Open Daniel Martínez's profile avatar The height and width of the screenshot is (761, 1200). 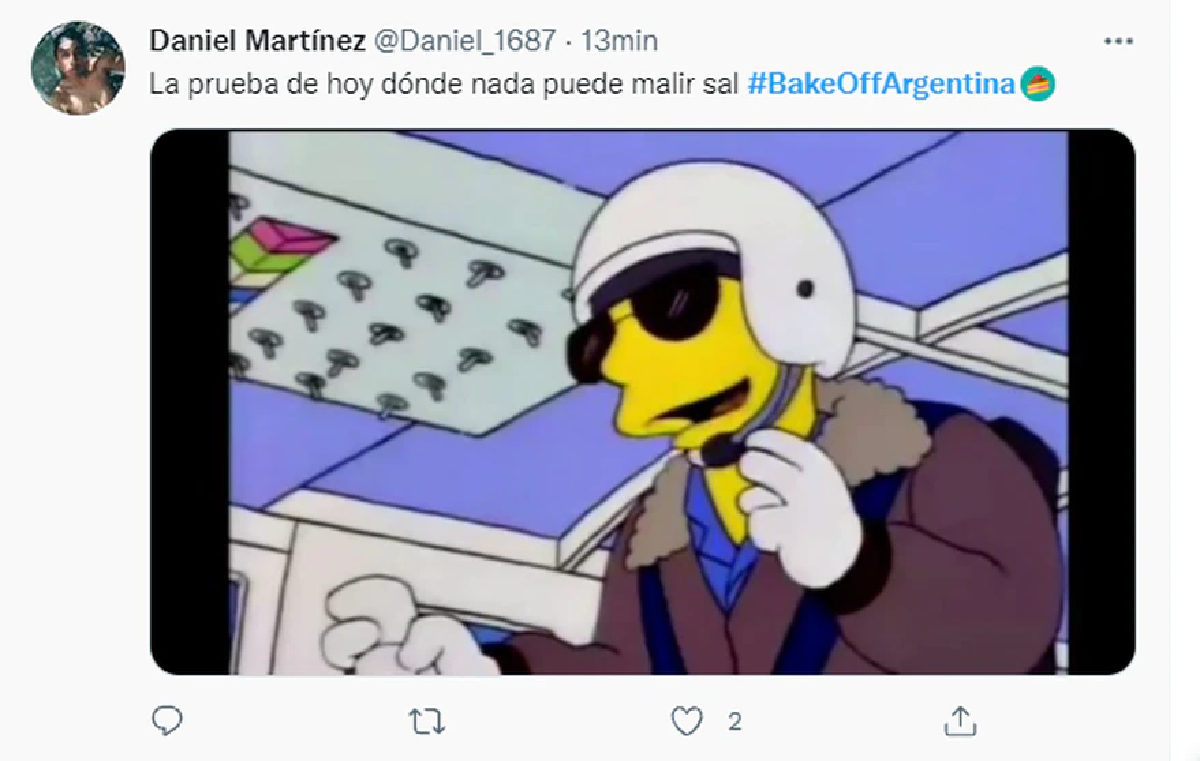click(x=78, y=68)
